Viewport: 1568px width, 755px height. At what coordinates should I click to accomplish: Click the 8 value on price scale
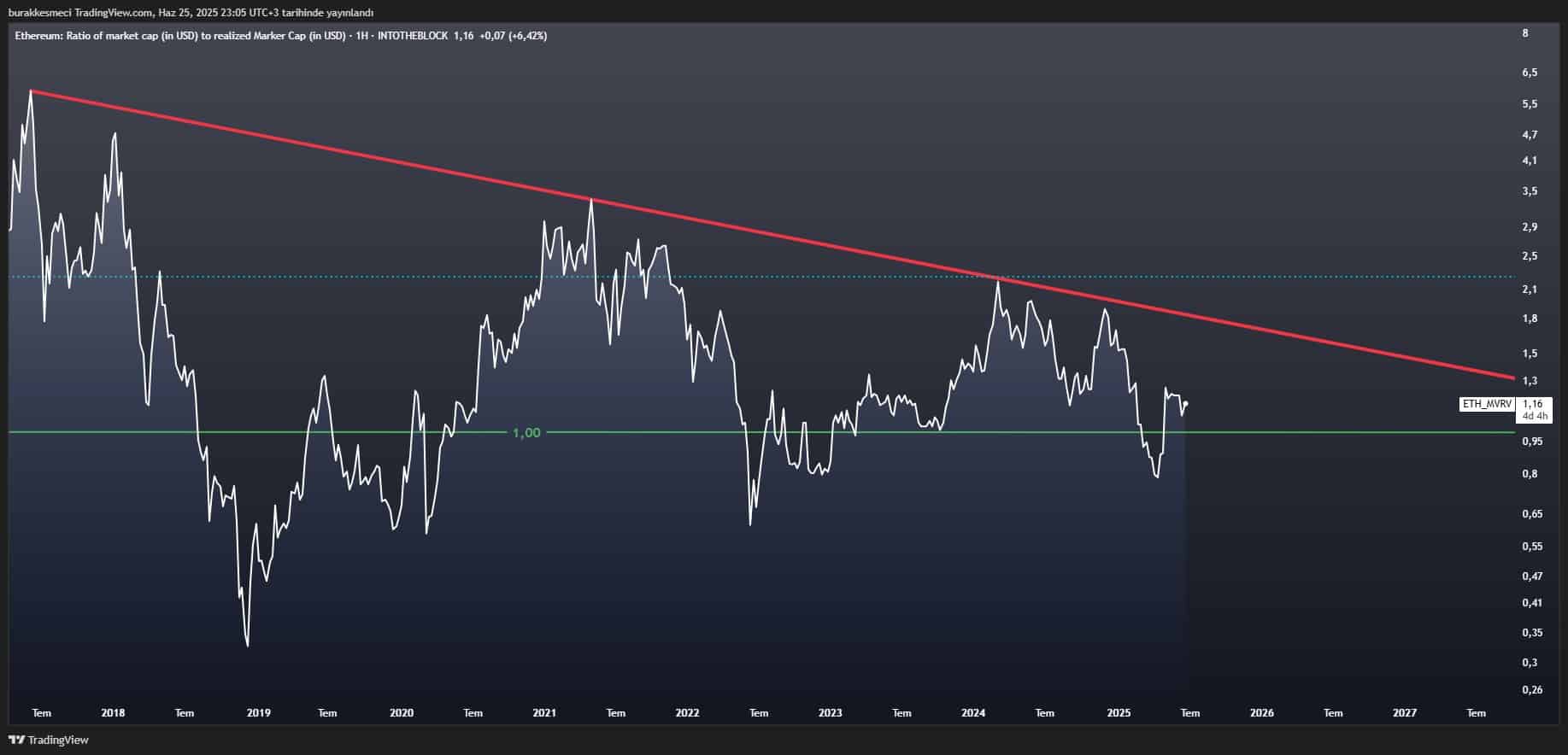click(x=1525, y=33)
